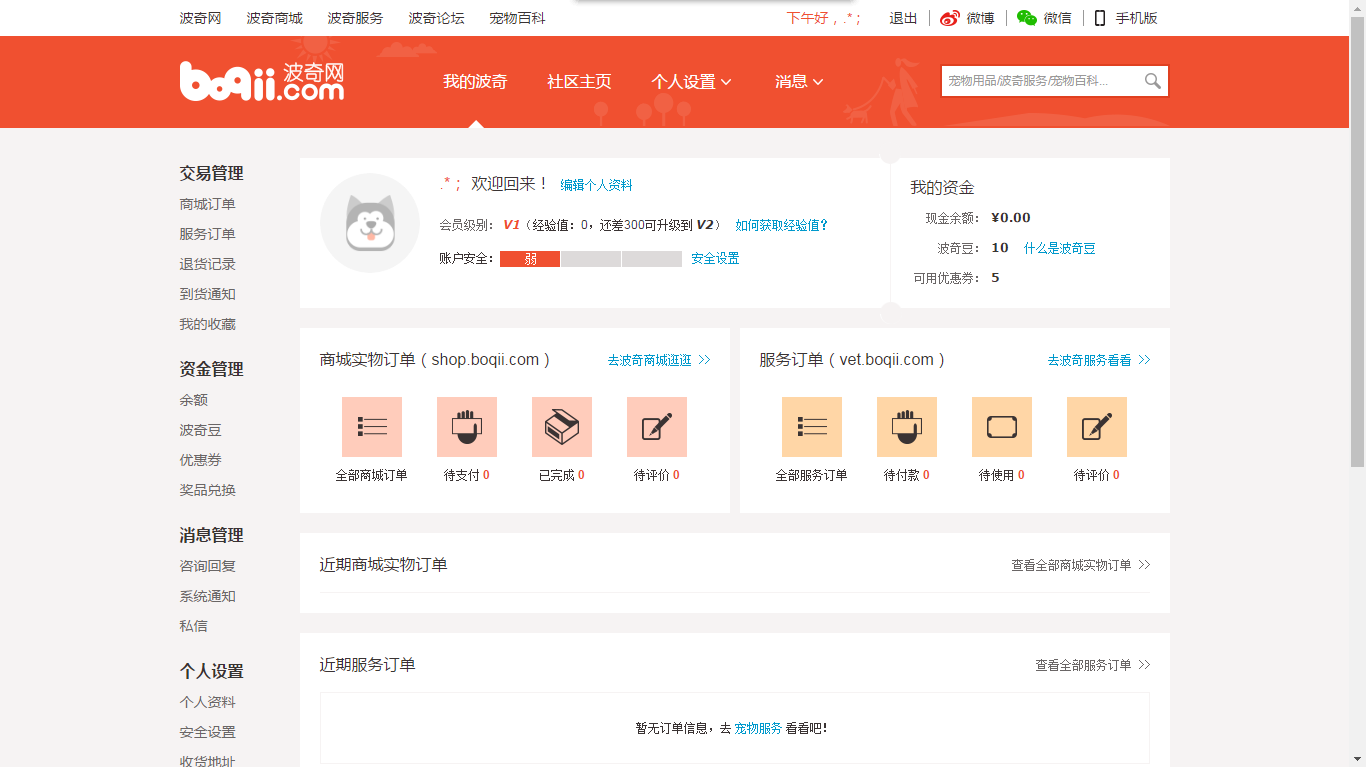This screenshot has height=767, width=1366.
Task: Click 如何获取经验值? link
Action: coord(782,225)
